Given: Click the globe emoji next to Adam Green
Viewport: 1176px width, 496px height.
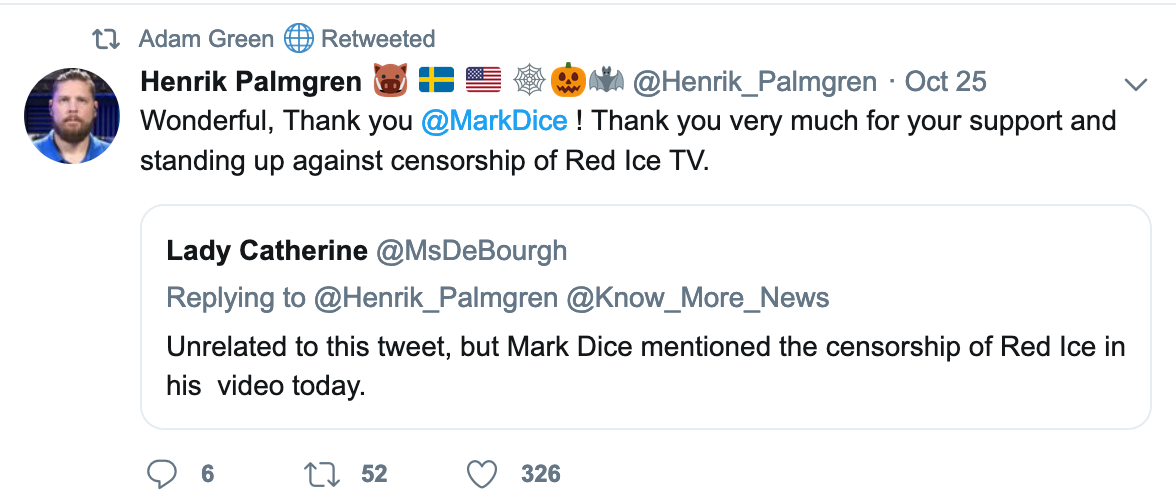Looking at the screenshot, I should (x=298, y=39).
